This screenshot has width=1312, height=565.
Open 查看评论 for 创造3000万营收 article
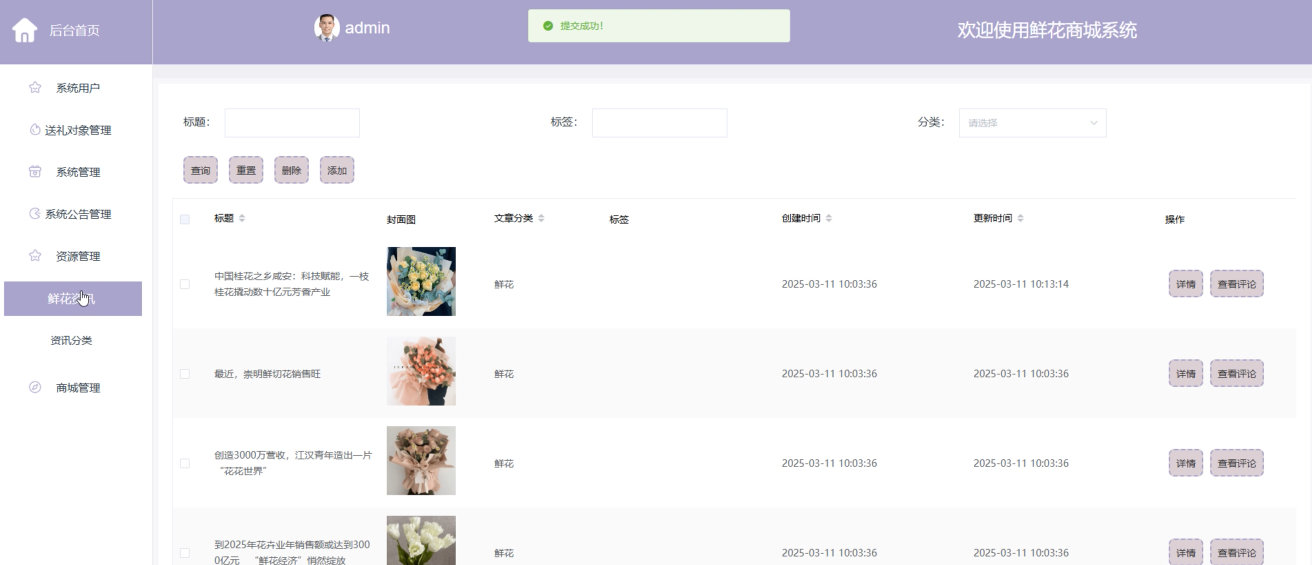point(1237,463)
